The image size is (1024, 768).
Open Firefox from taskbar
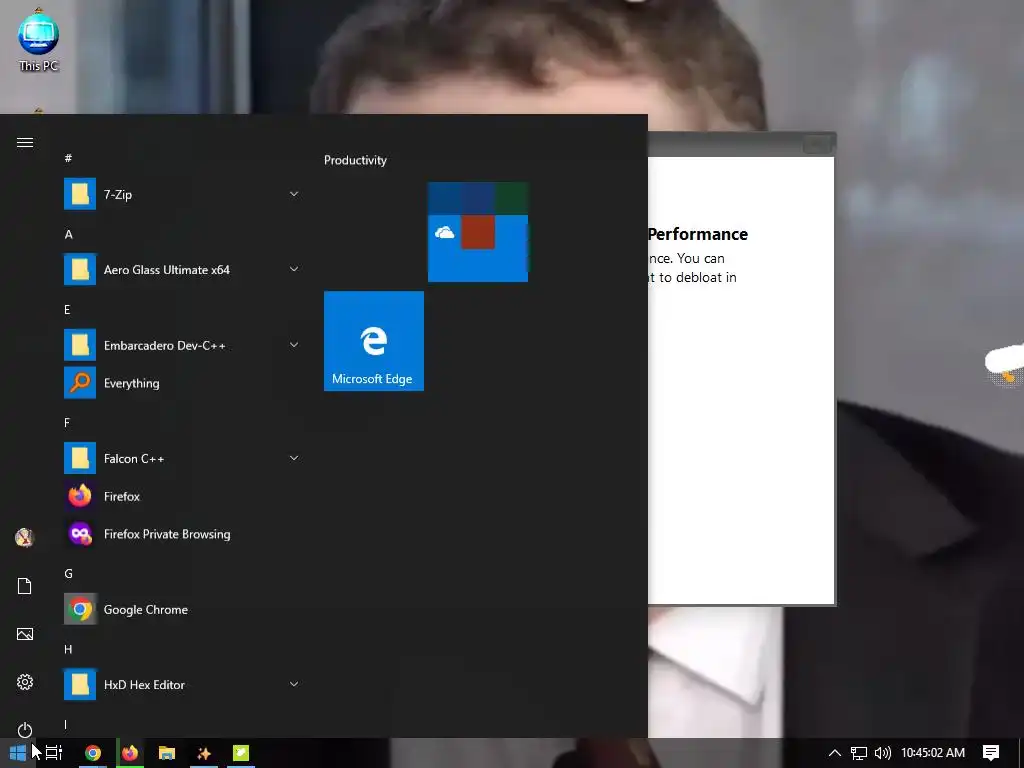pyautogui.click(x=130, y=753)
